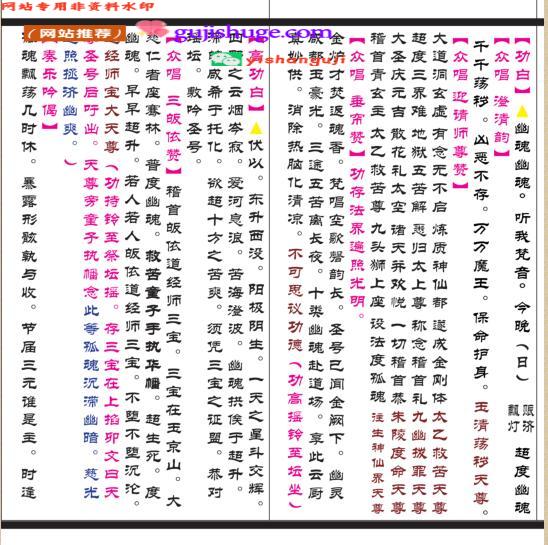548x545 pixels.
Task: Click the orange 网站推荐 badge
Action: [x=75, y=33]
